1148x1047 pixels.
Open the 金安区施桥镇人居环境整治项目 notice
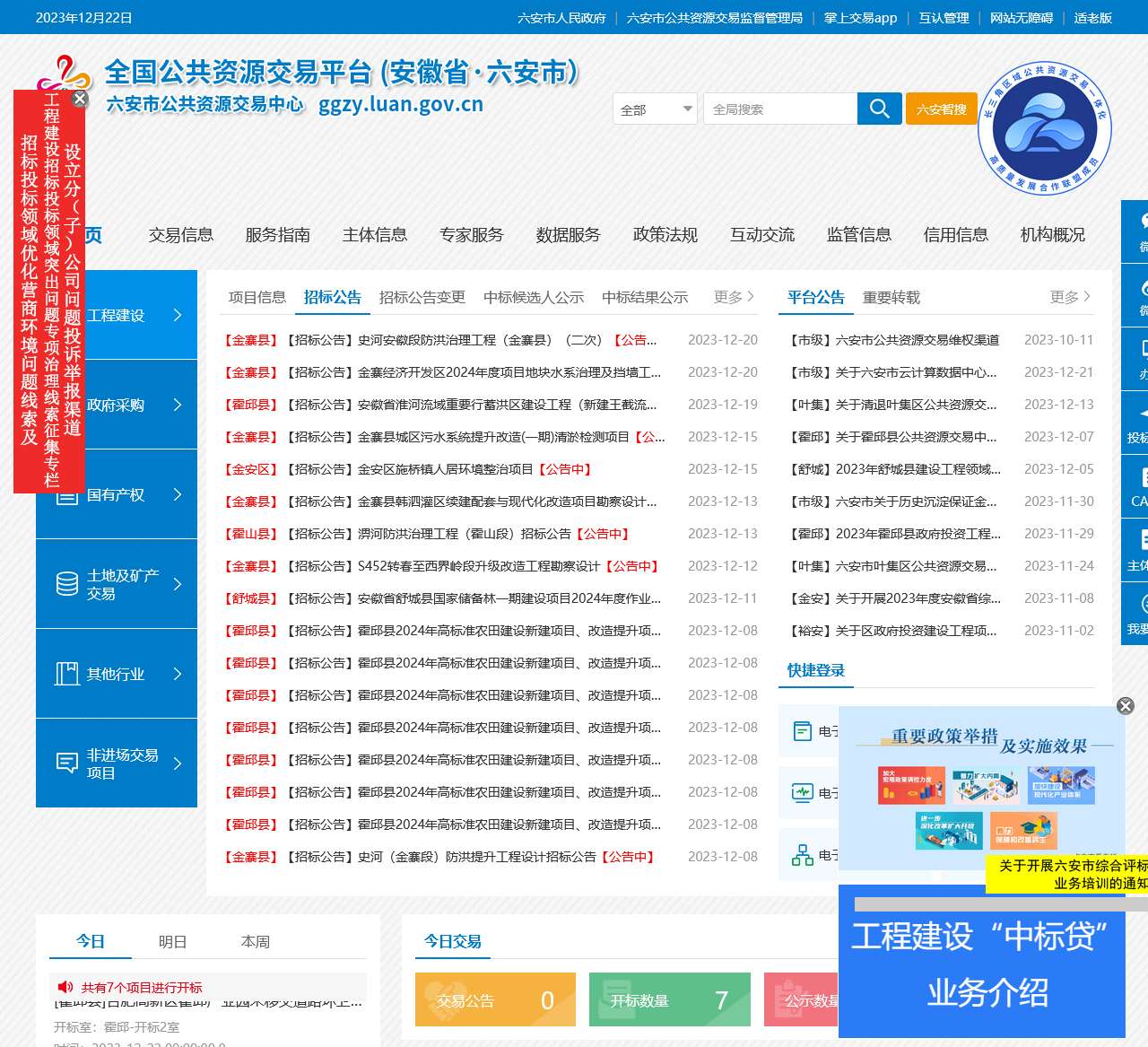[x=446, y=469]
